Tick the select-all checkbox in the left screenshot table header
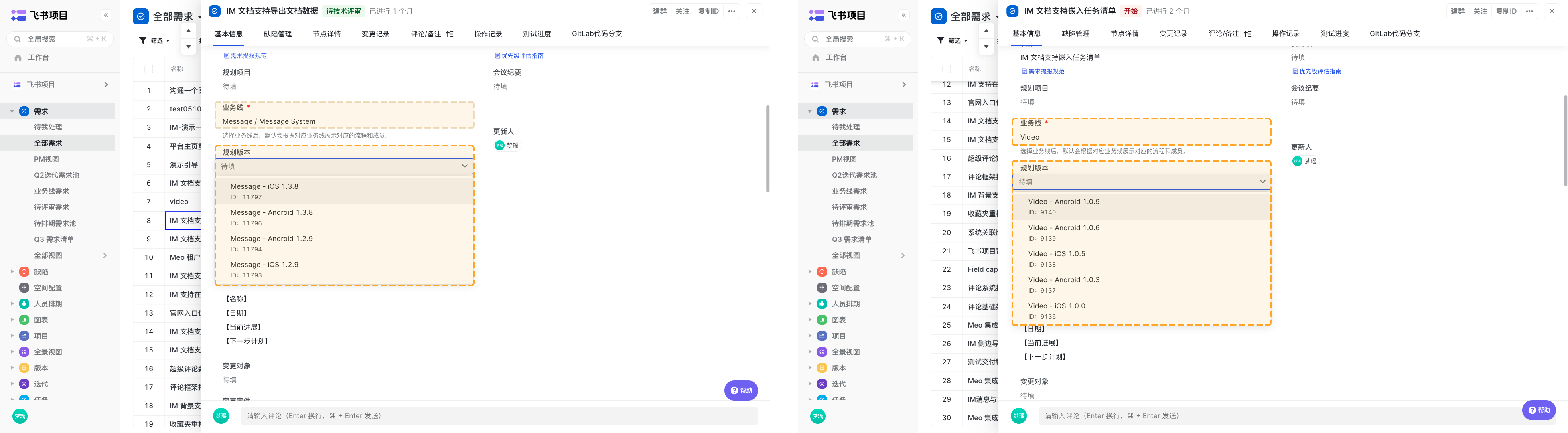The image size is (1568, 433). pos(149,69)
